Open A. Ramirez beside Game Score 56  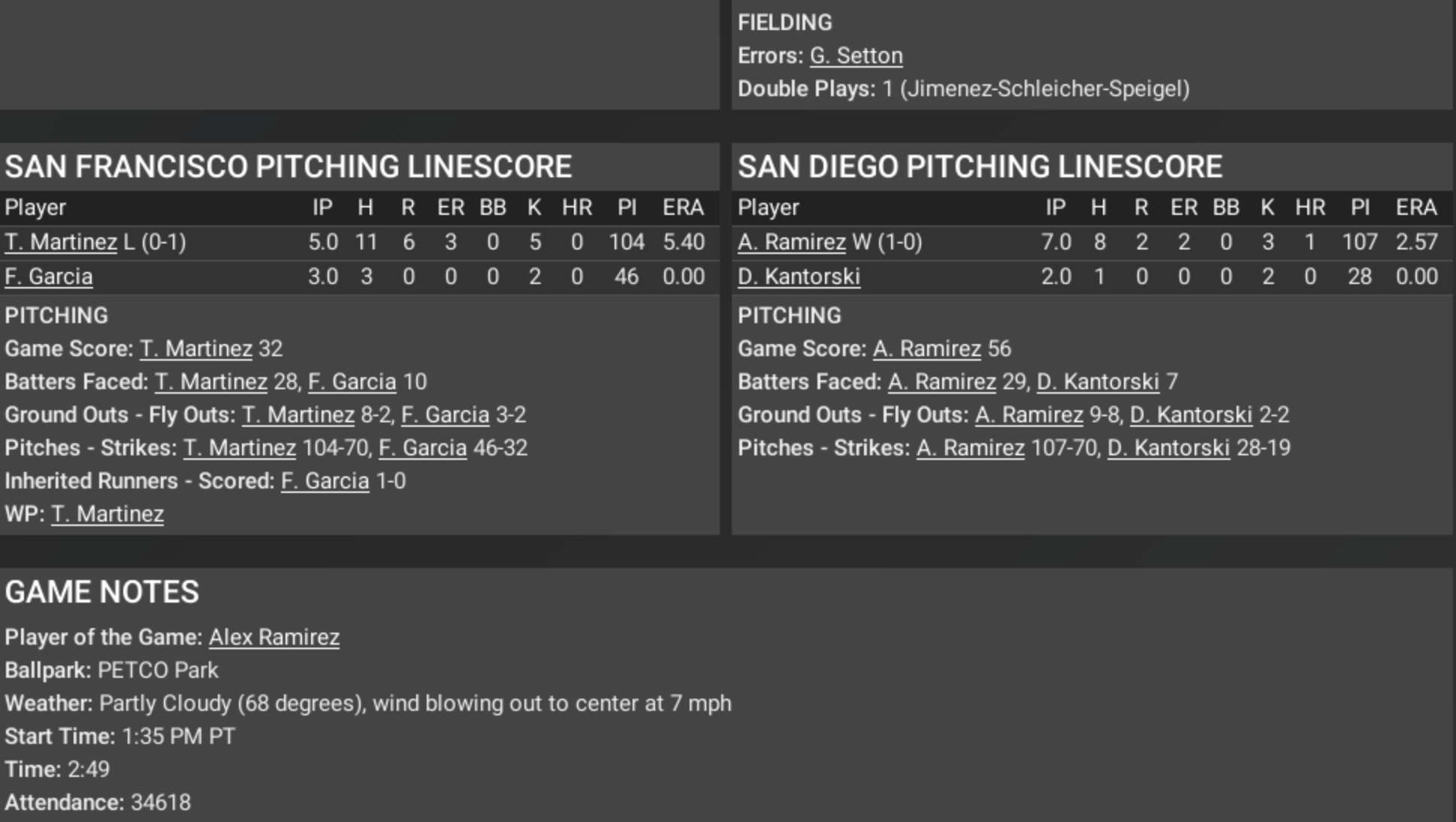926,349
